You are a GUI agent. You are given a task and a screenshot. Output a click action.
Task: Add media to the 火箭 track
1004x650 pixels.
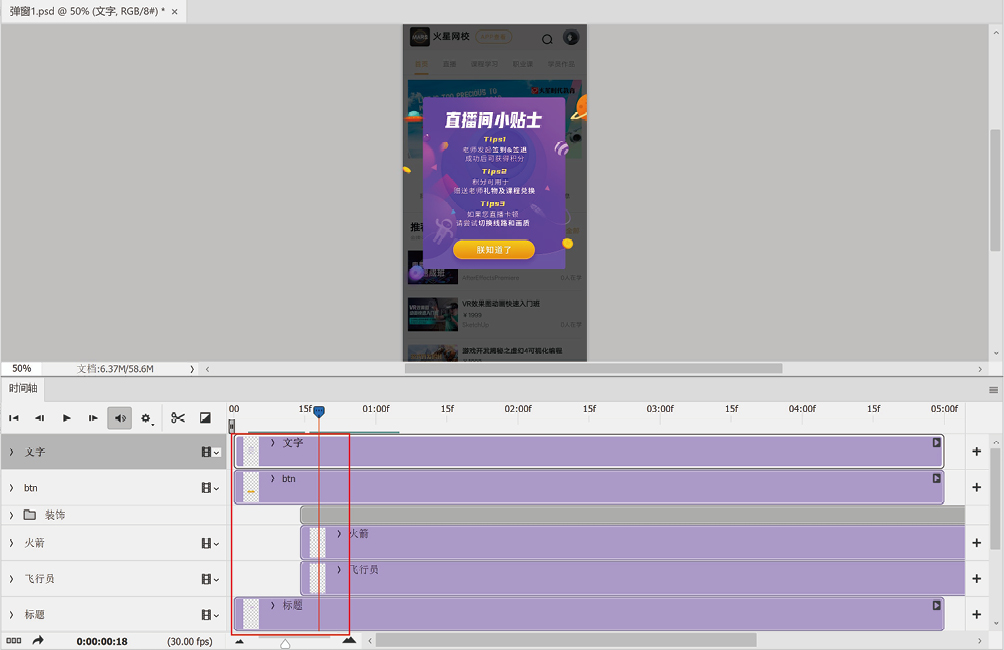pos(976,543)
